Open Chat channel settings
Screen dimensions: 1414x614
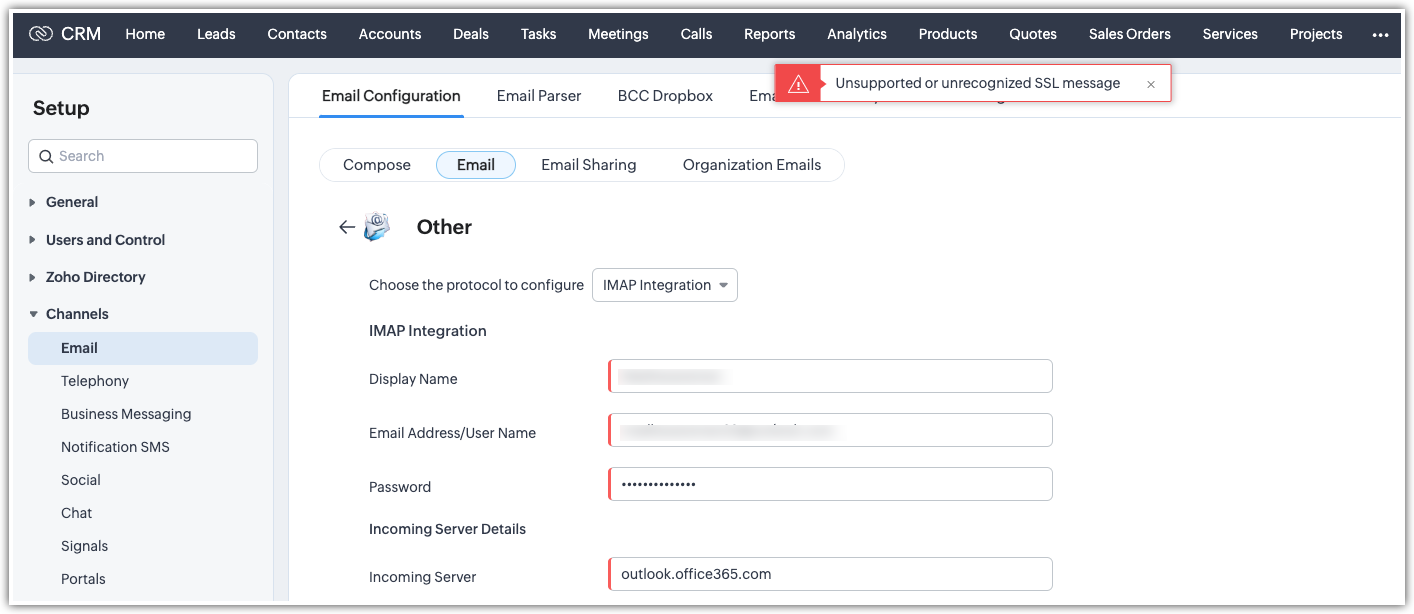76,513
